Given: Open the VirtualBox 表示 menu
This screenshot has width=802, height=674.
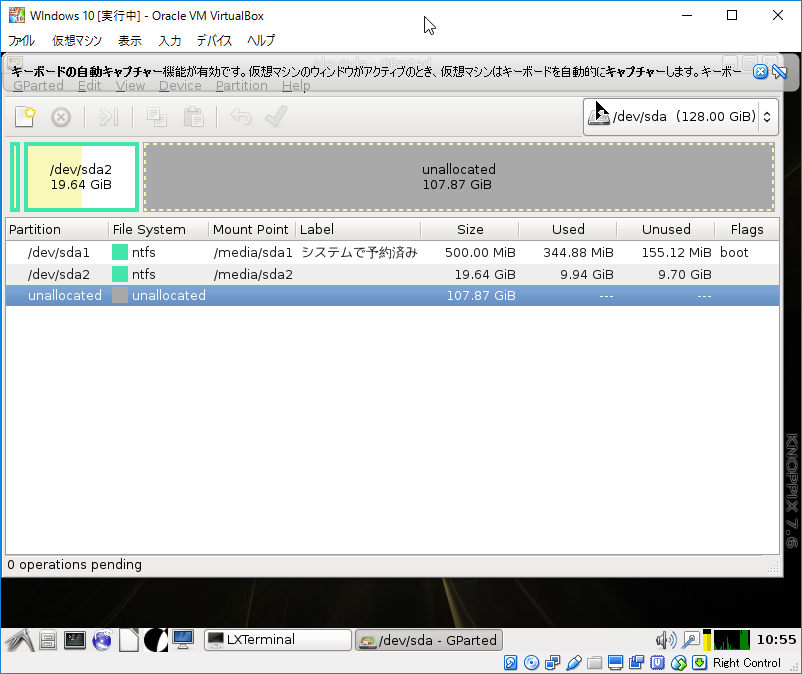Looking at the screenshot, I should 130,40.
